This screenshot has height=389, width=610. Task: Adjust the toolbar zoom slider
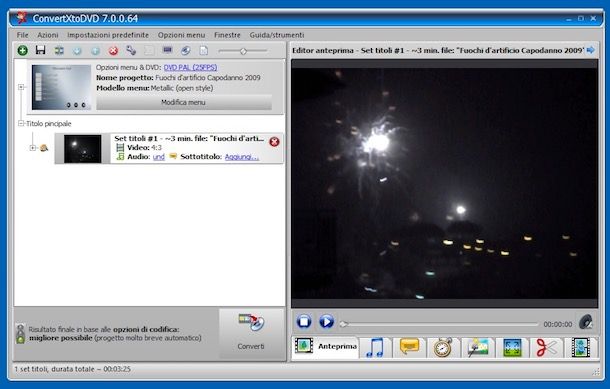[x=243, y=51]
